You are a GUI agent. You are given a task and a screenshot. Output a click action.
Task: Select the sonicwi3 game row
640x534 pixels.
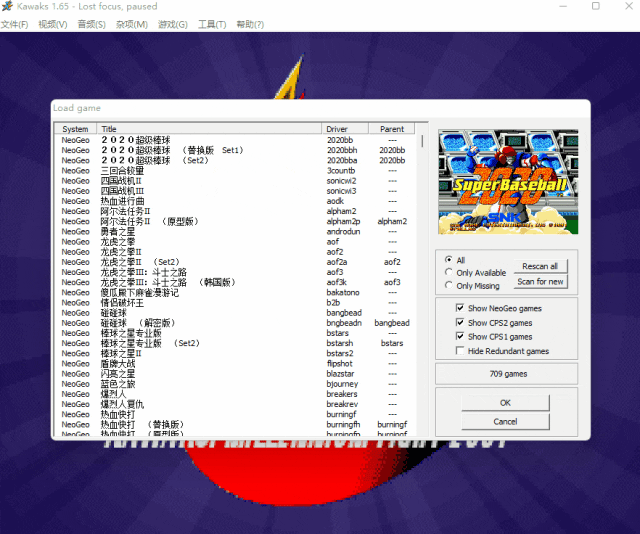coord(235,191)
